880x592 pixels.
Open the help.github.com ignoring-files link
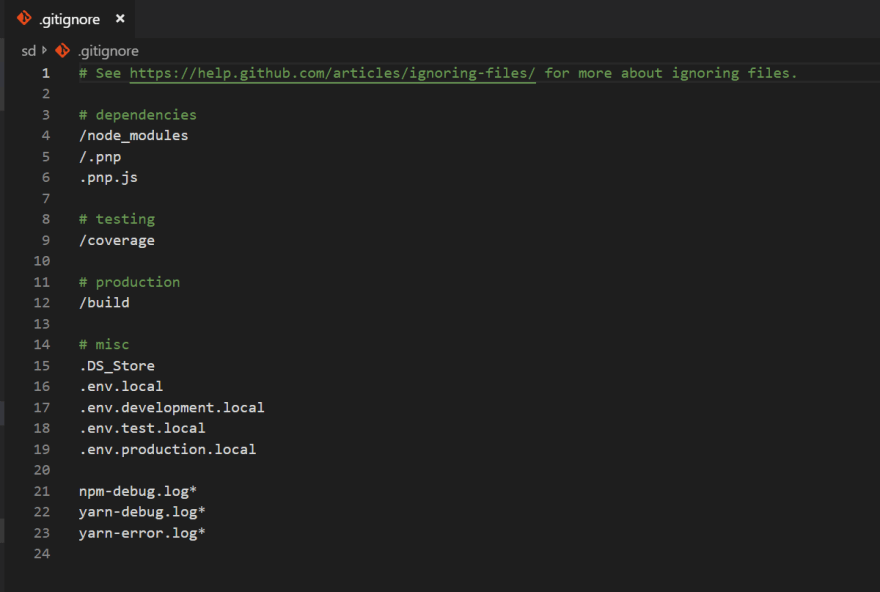[332, 73]
